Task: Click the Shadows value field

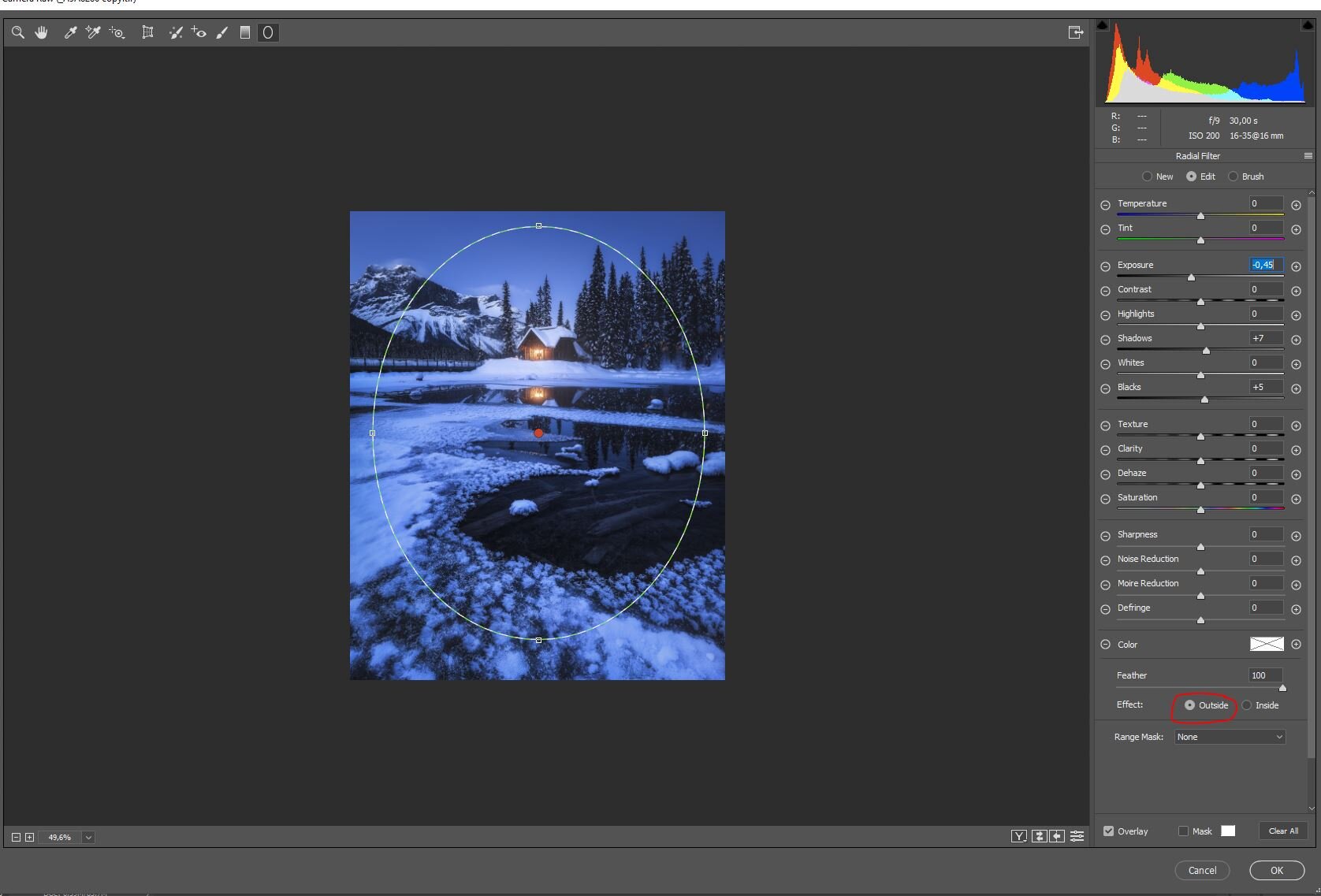Action: coord(1266,338)
